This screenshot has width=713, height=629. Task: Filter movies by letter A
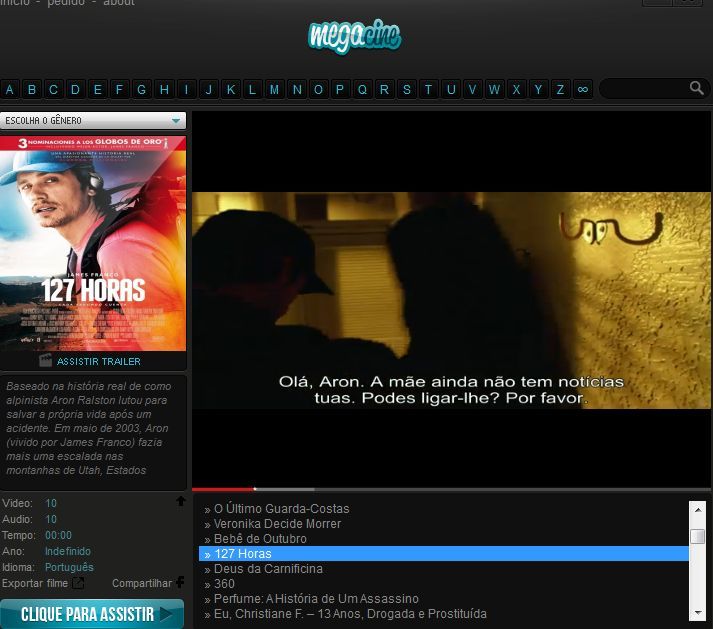point(10,89)
